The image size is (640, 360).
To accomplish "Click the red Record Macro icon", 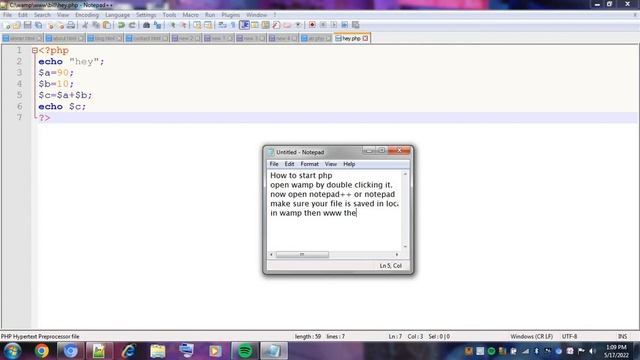I will tap(312, 25).
